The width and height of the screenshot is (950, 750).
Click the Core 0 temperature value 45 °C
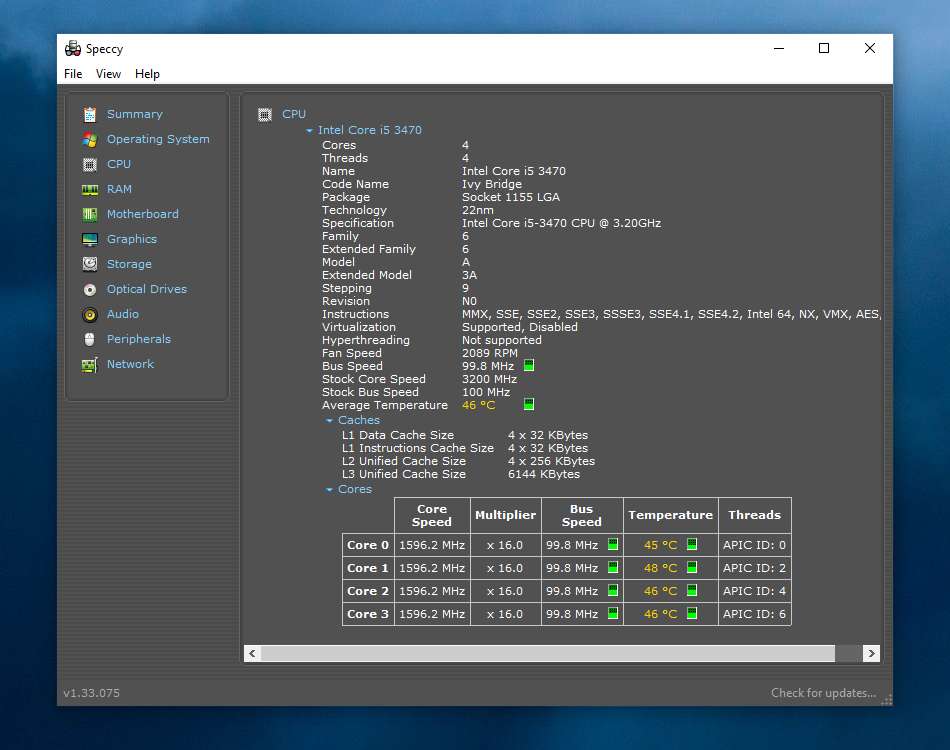point(660,545)
